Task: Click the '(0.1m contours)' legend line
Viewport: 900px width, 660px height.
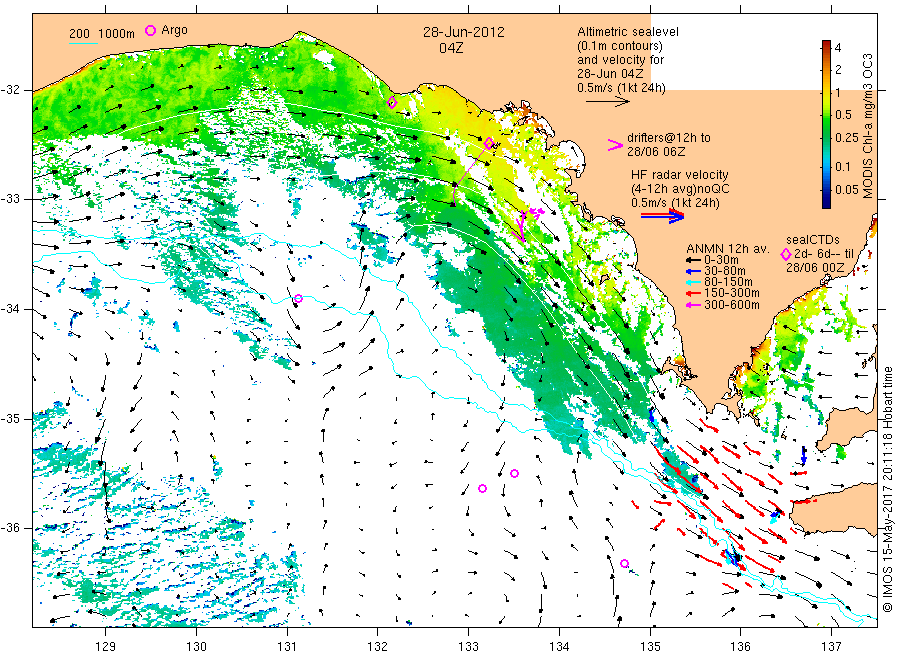Action: (619, 46)
